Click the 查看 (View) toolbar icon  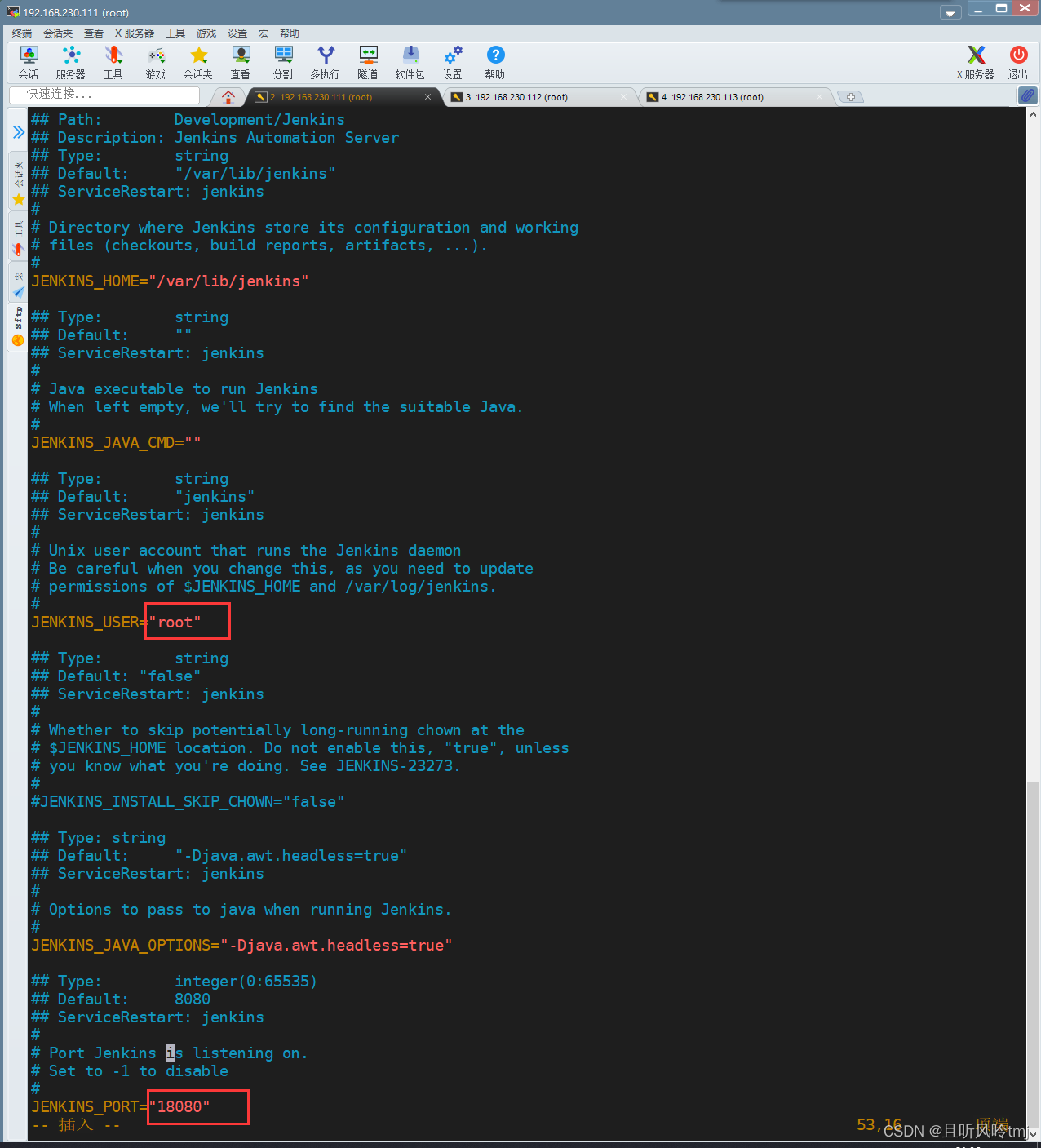coord(241,63)
